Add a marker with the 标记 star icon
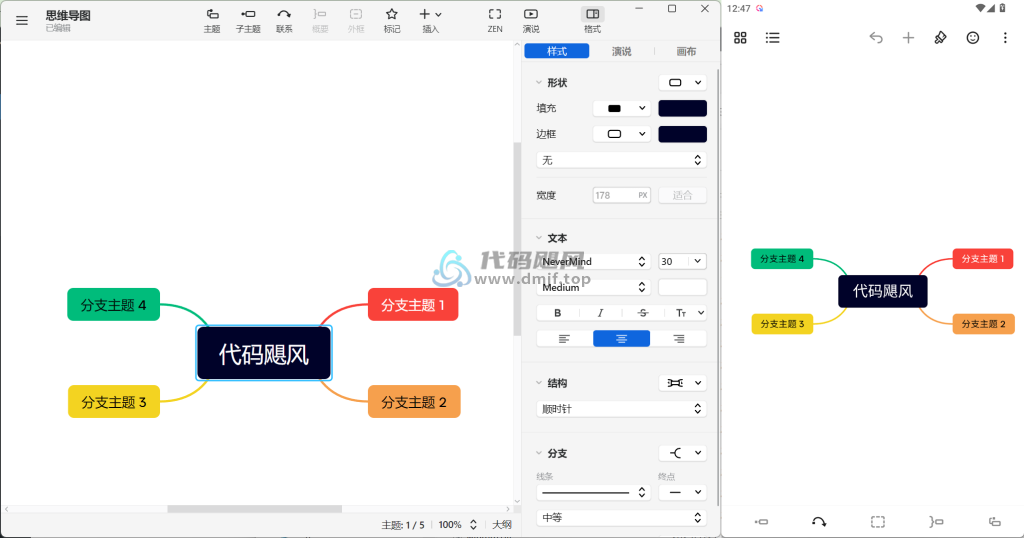 (392, 20)
